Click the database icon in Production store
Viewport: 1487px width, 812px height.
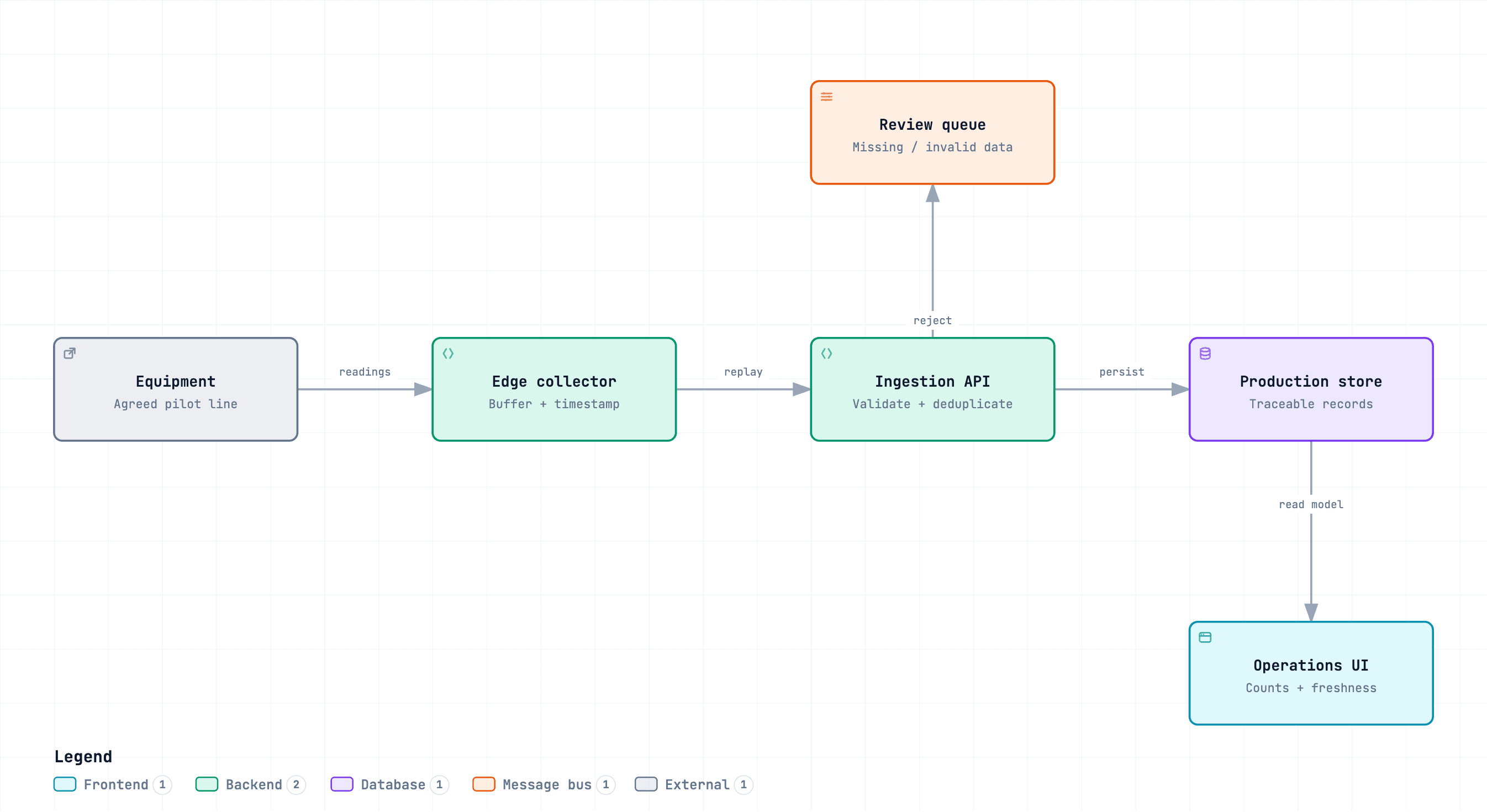pos(1205,353)
